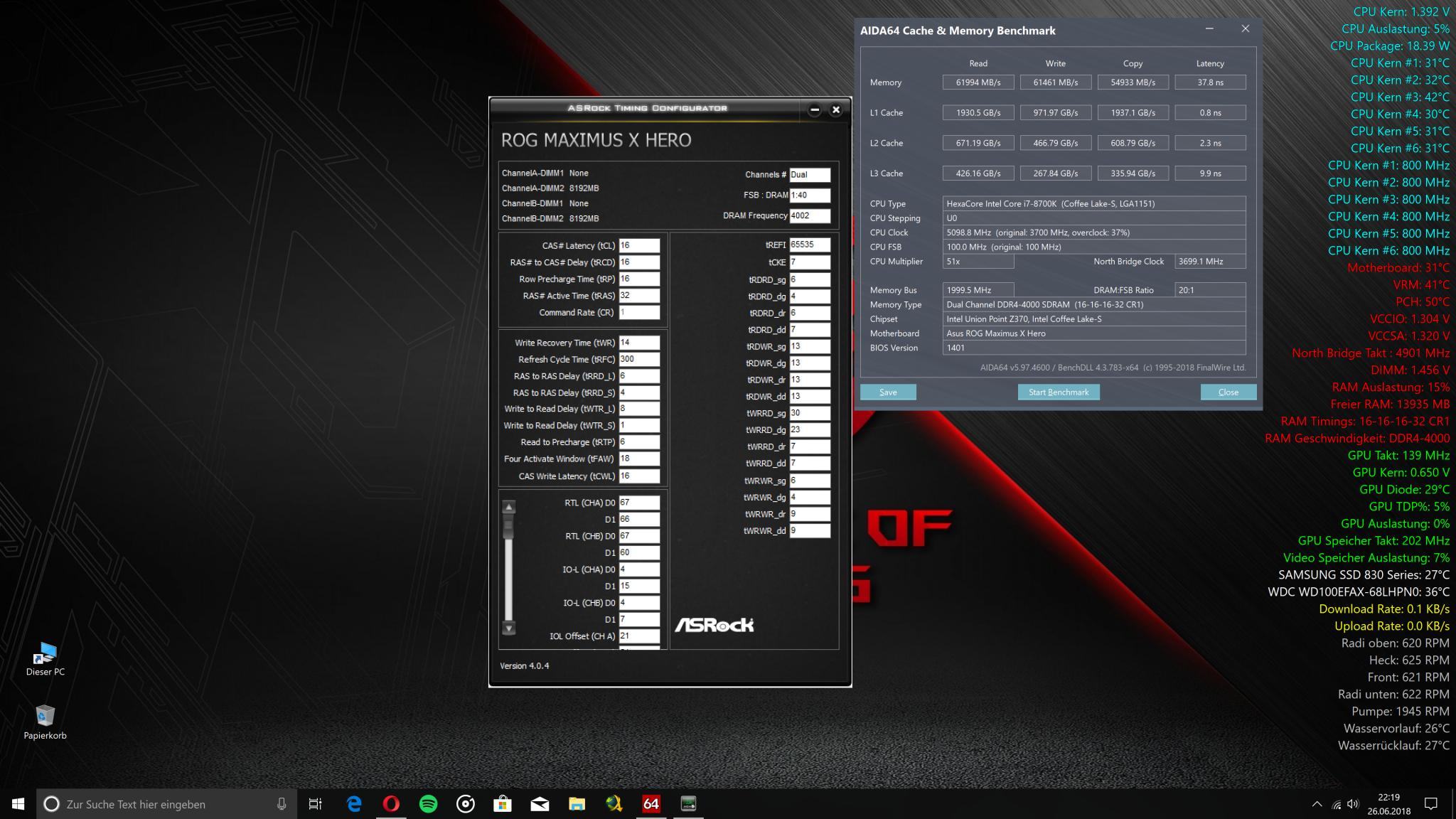
Task: Click the Row Precharge Time (tRP) field
Action: click(x=639, y=279)
